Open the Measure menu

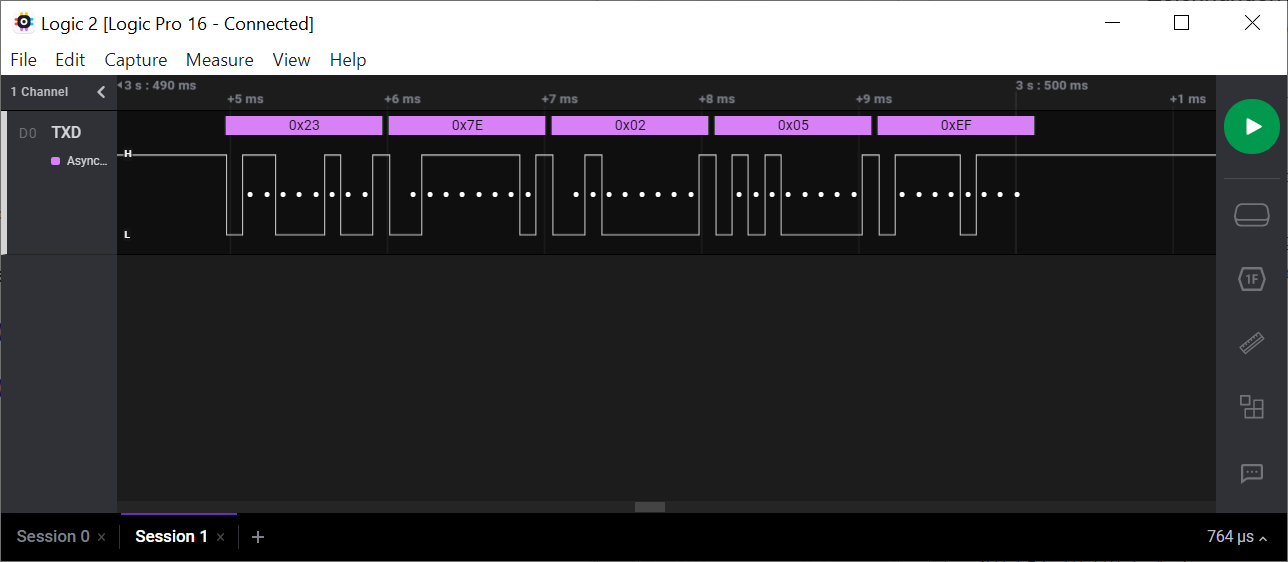220,60
